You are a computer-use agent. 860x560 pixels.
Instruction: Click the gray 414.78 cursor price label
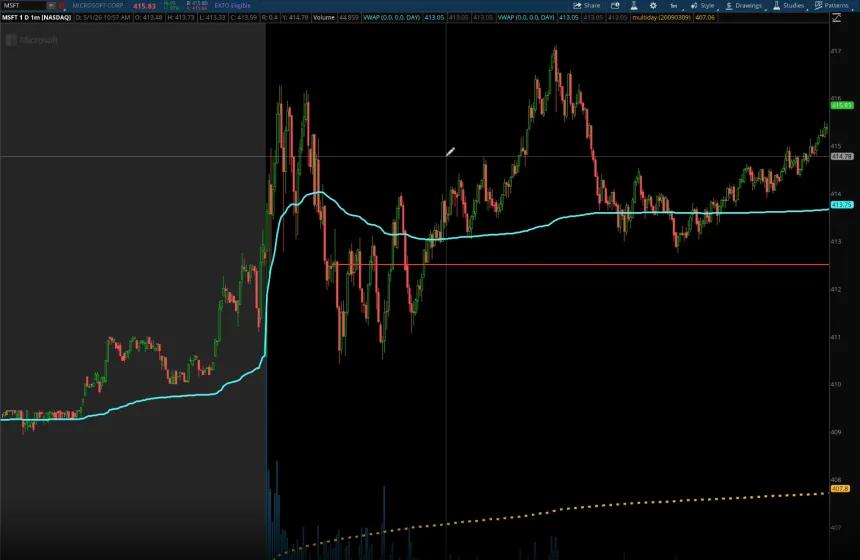click(842, 156)
